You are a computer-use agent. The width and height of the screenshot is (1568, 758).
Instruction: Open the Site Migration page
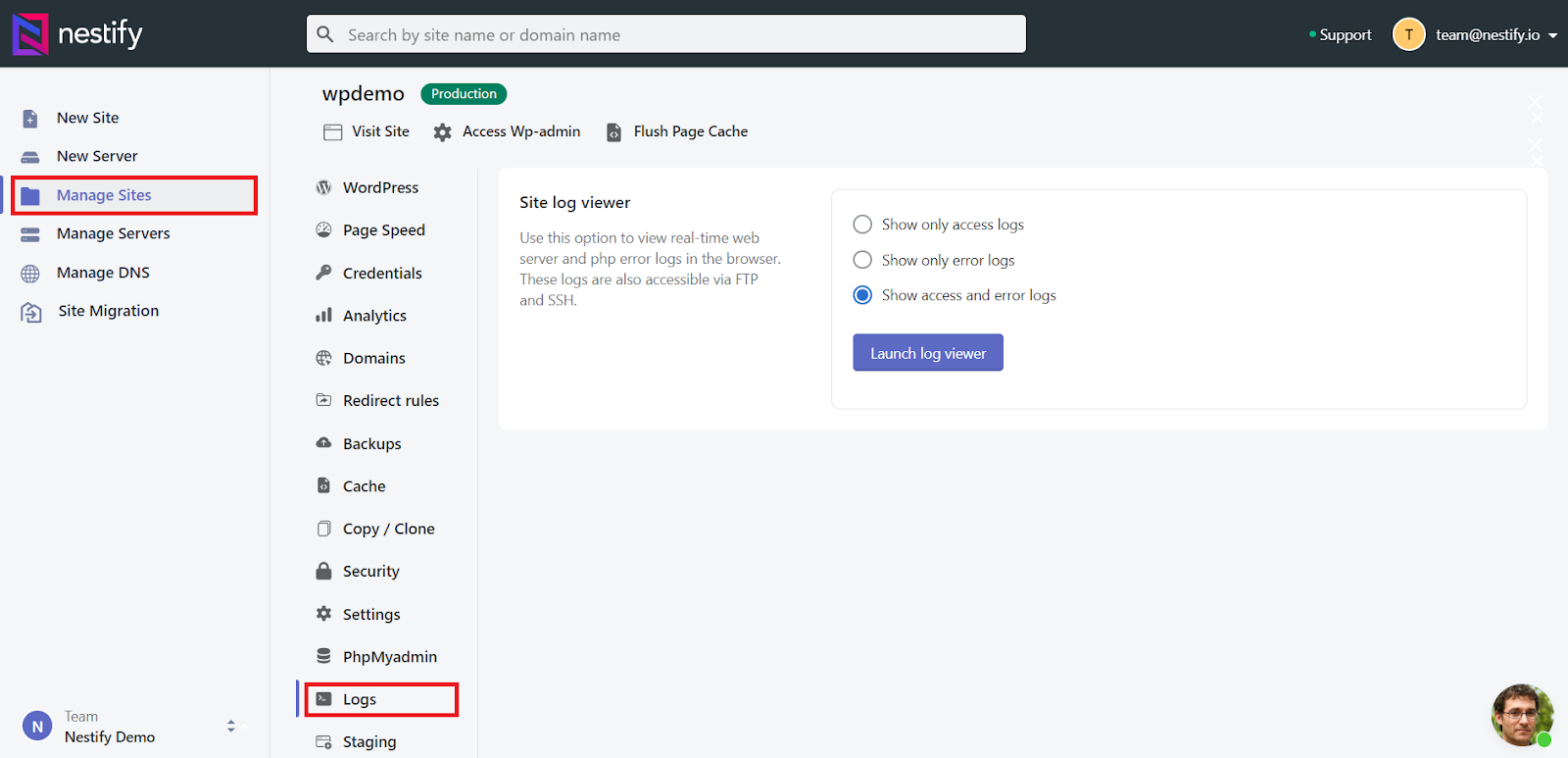108,311
